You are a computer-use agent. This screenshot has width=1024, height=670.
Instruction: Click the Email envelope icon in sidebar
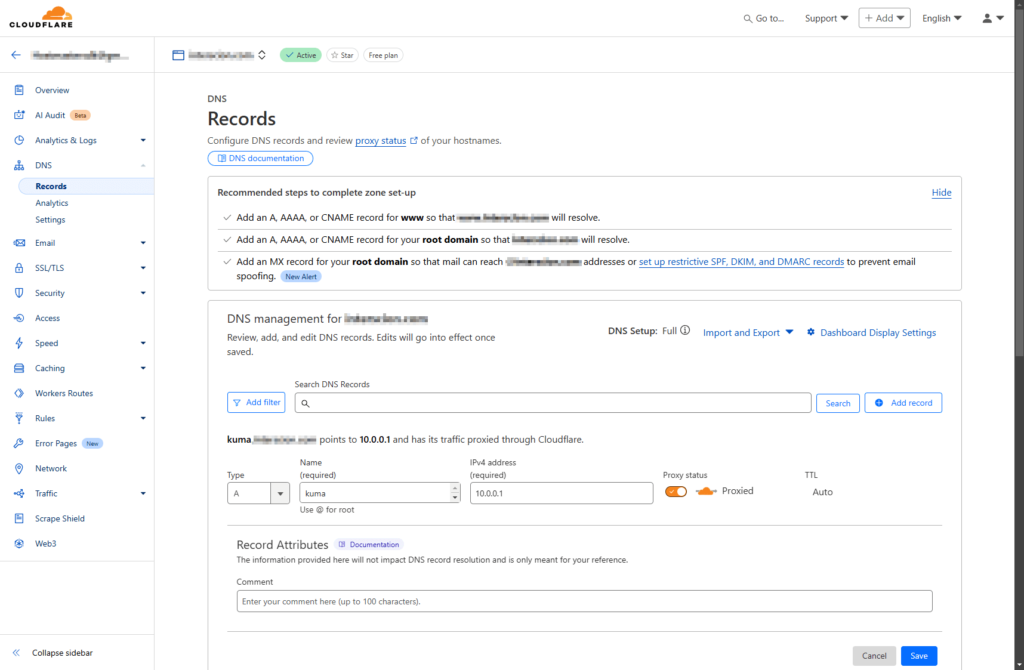click(x=19, y=243)
